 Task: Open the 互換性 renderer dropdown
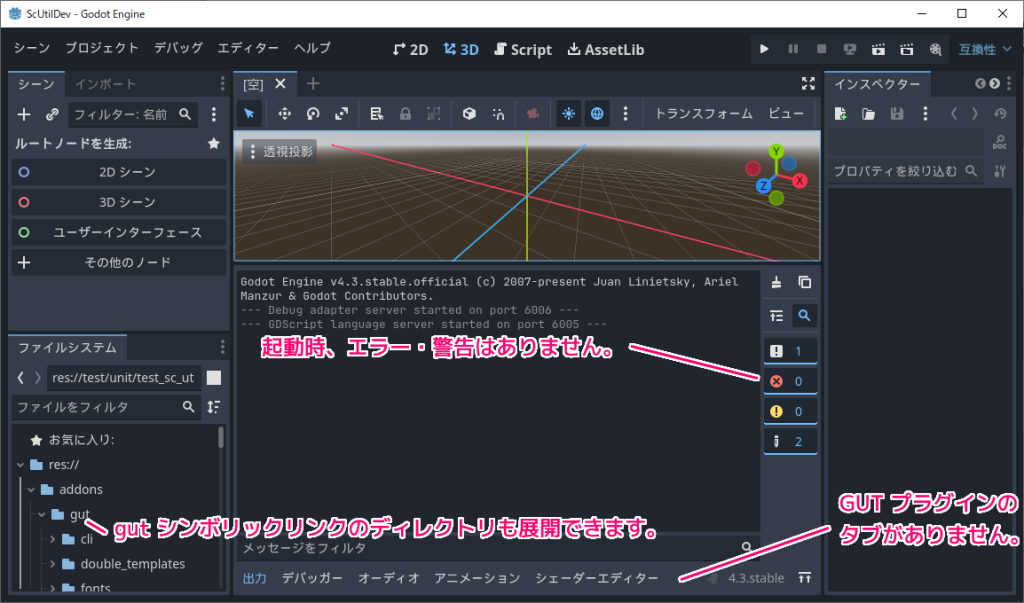coord(984,50)
